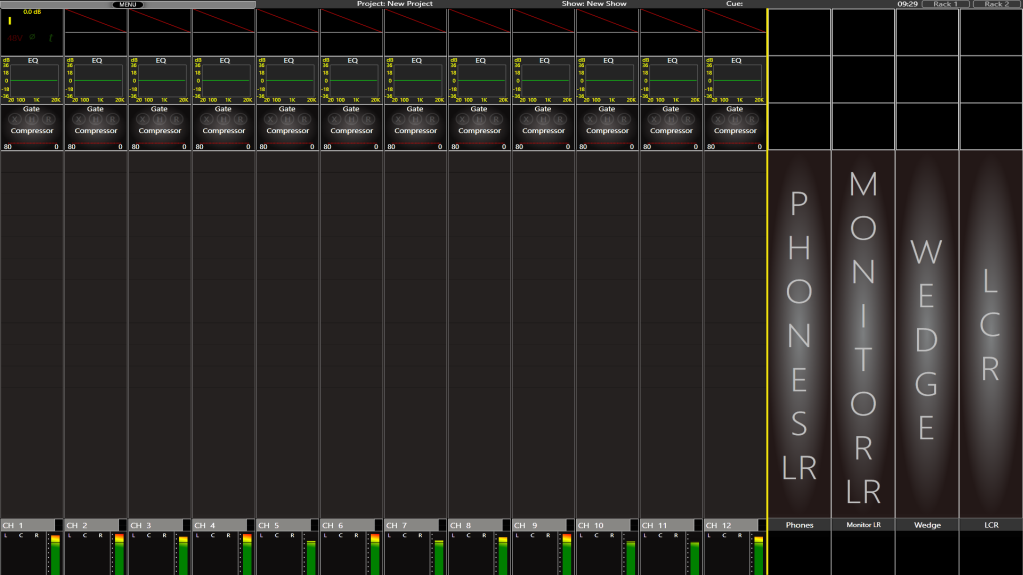Toggle 48V phantom power on channel 1
Screen dimensions: 1023x575
[x=15, y=38]
